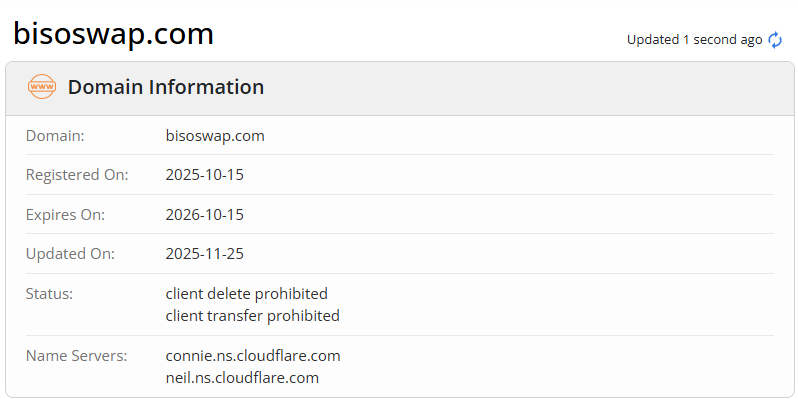The image size is (798, 410).
Task: Click the Domain Information header
Action: pyautogui.click(x=166, y=87)
